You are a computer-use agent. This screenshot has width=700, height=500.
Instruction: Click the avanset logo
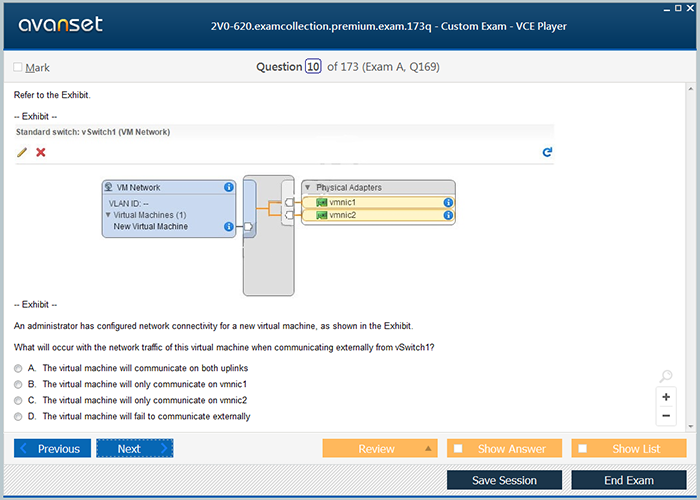(60, 24)
